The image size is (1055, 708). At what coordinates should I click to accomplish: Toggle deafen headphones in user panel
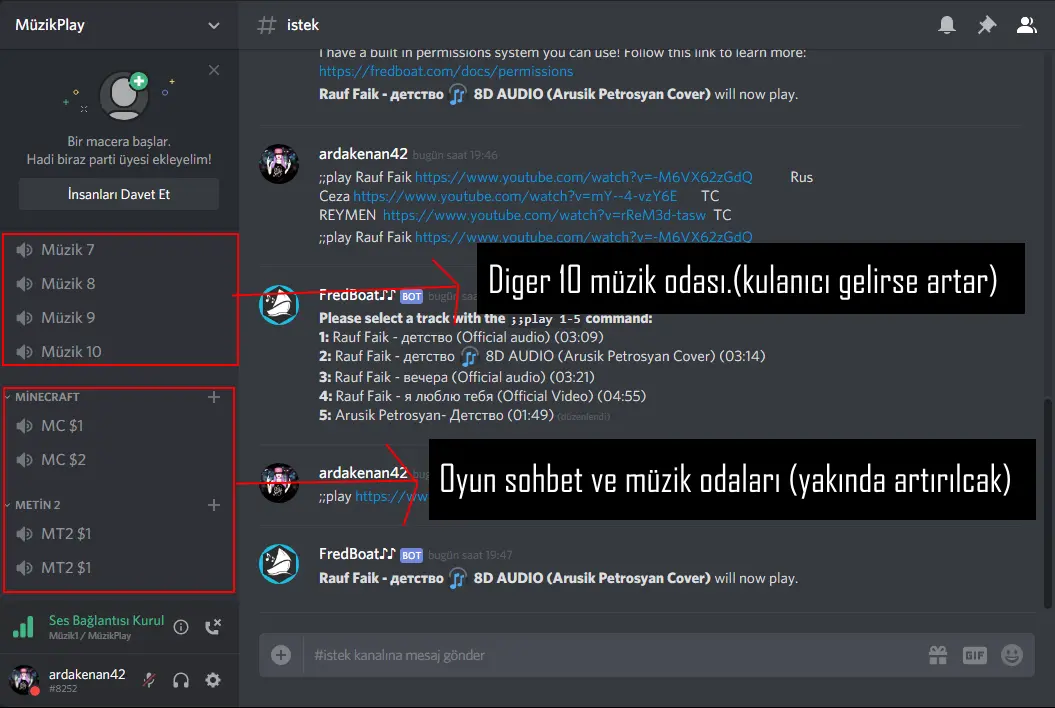coord(181,680)
